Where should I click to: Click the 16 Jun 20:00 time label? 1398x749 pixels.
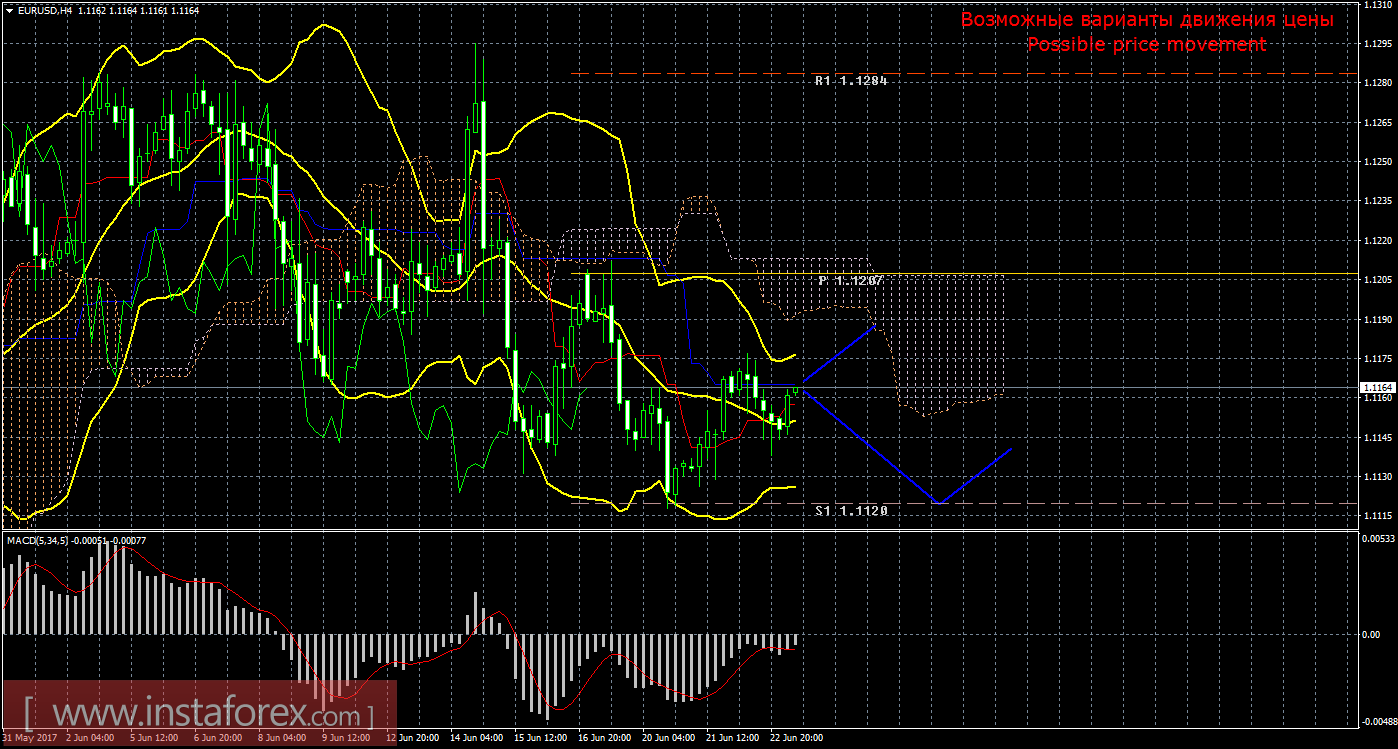click(x=604, y=738)
